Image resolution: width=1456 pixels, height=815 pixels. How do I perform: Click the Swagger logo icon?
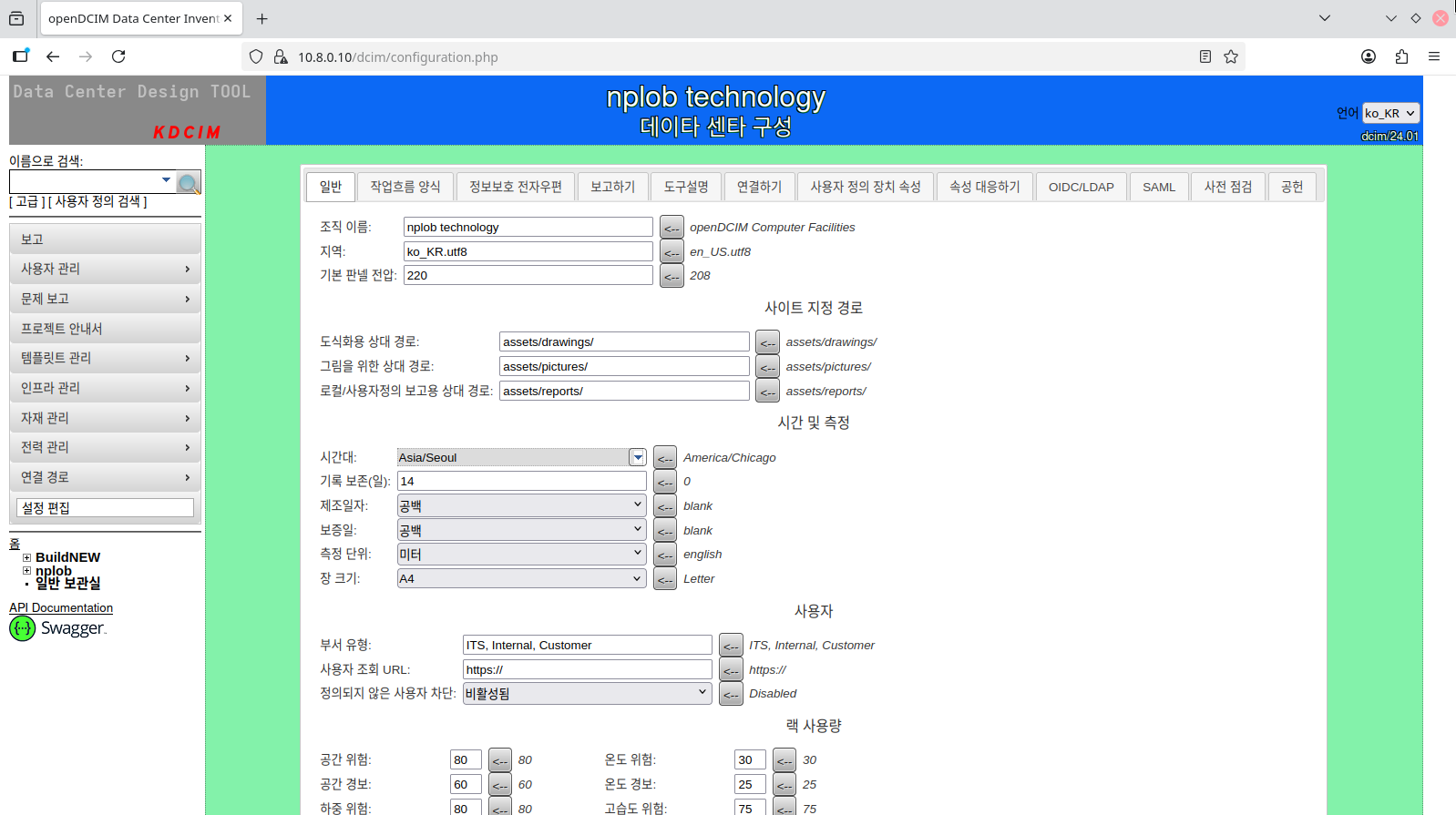(x=22, y=628)
